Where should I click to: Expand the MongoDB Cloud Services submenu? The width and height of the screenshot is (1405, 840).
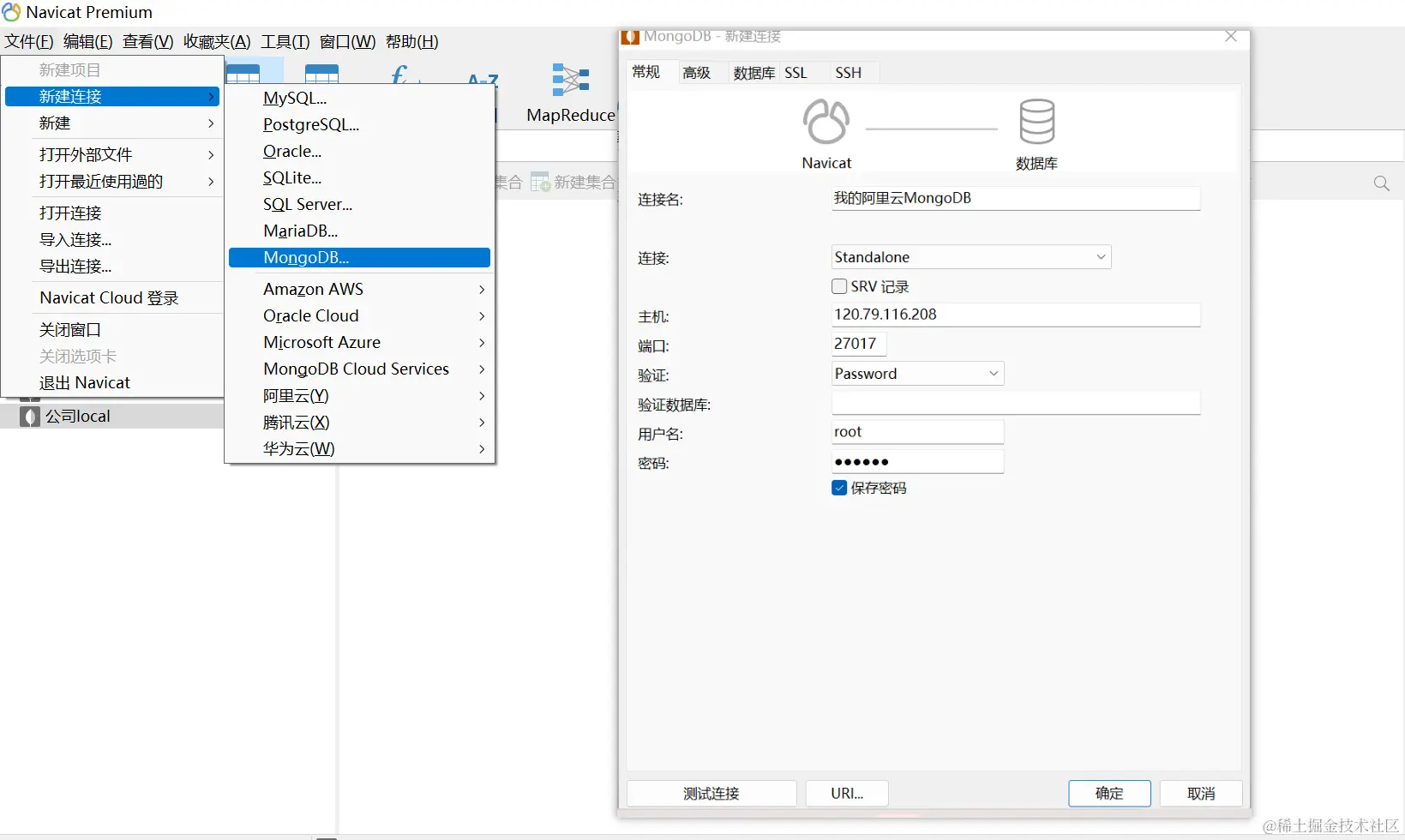coord(359,369)
